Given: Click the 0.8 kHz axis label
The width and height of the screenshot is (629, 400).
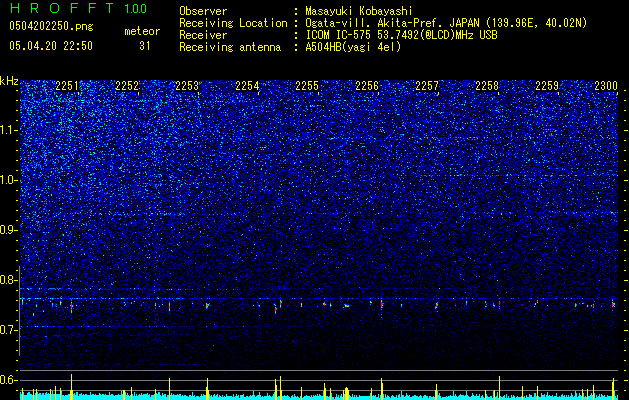Looking at the screenshot, I should pos(9,280).
